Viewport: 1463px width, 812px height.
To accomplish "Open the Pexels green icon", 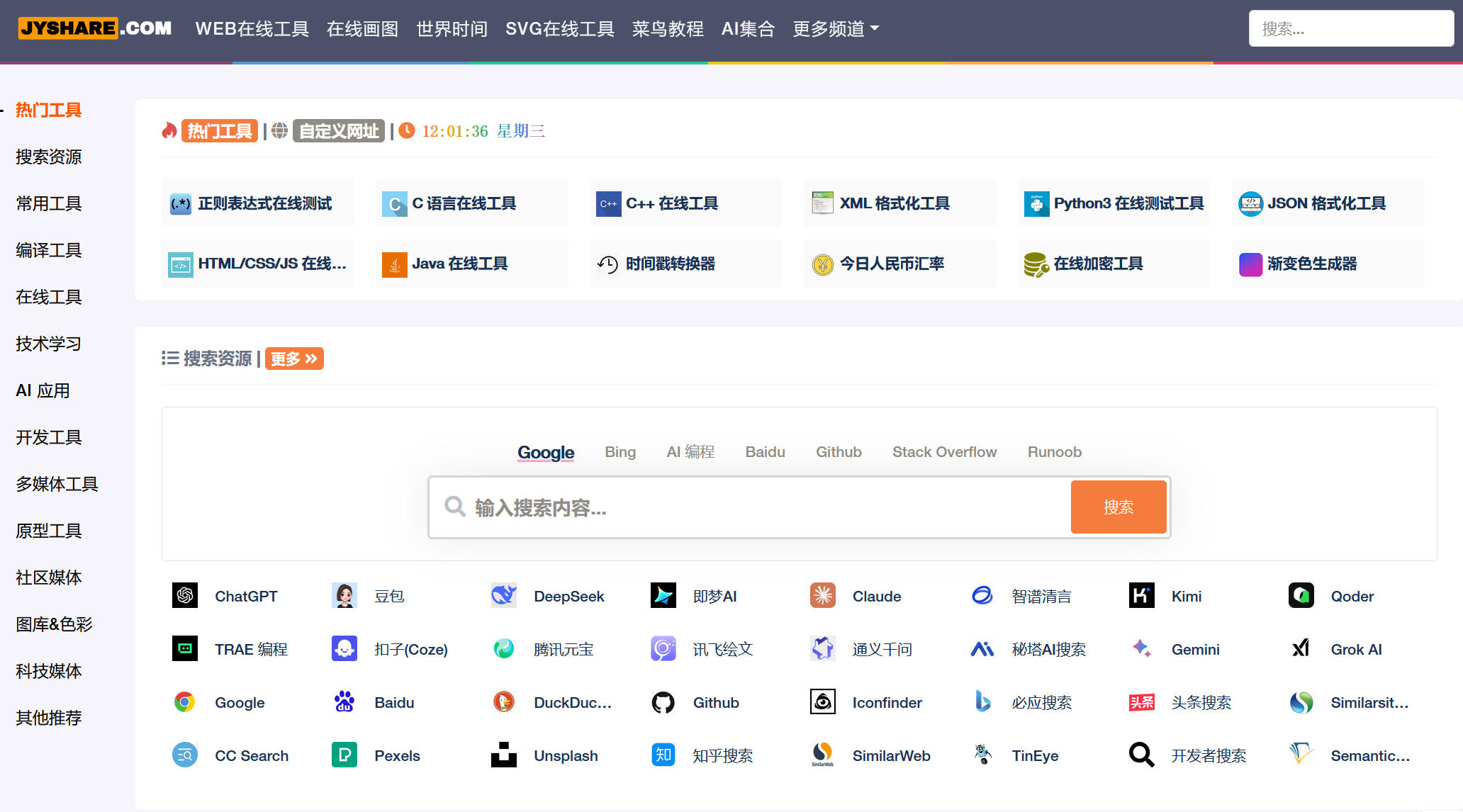I will (344, 755).
